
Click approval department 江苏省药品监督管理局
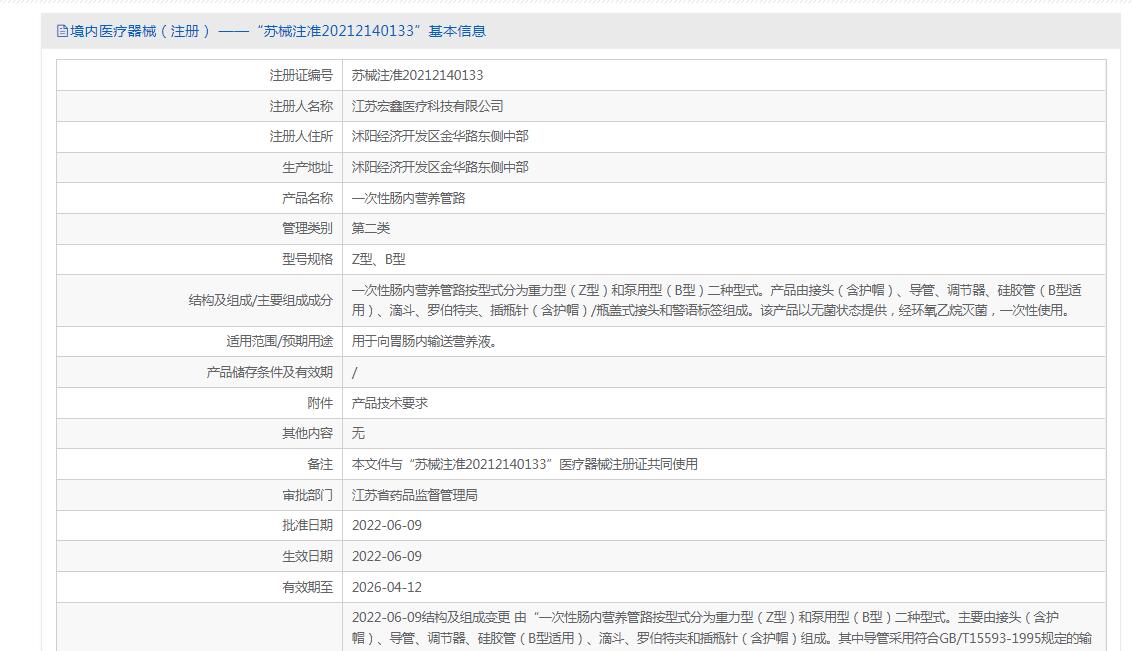click(414, 496)
